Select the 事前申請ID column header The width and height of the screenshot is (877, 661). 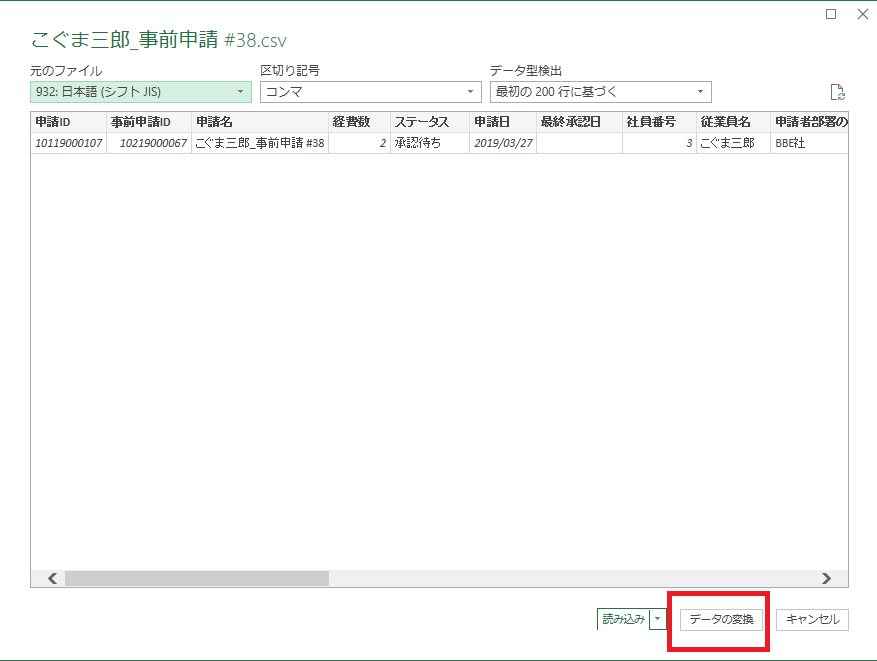click(x=149, y=122)
